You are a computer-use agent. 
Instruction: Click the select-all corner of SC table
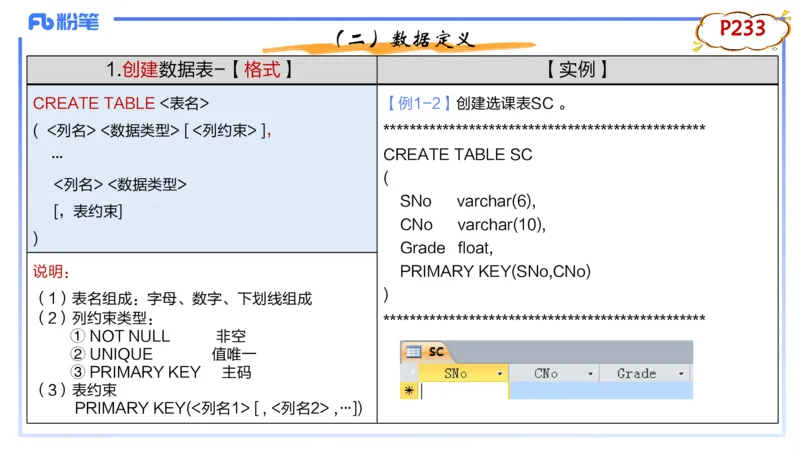[x=409, y=373]
